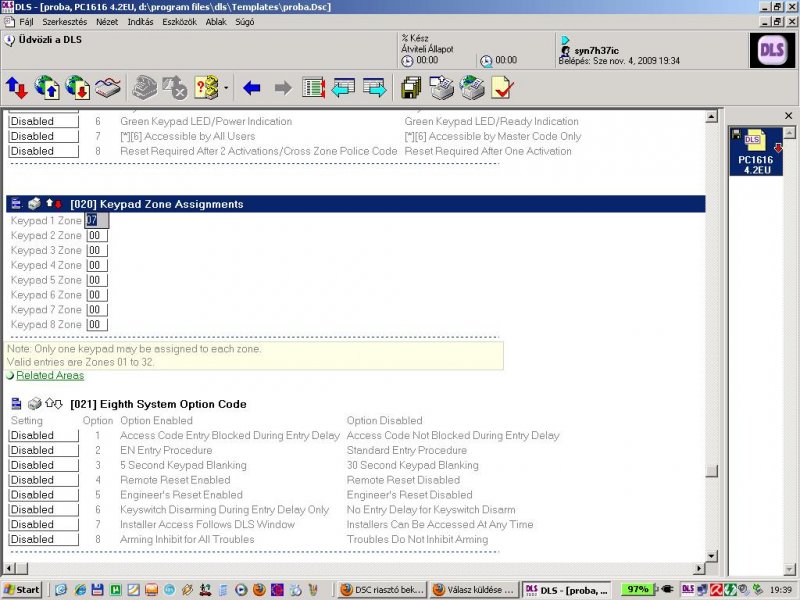Viewport: 800px width, 600px height.
Task: Open dropdown arrow next to yellow telephones icon
Action: click(x=226, y=88)
